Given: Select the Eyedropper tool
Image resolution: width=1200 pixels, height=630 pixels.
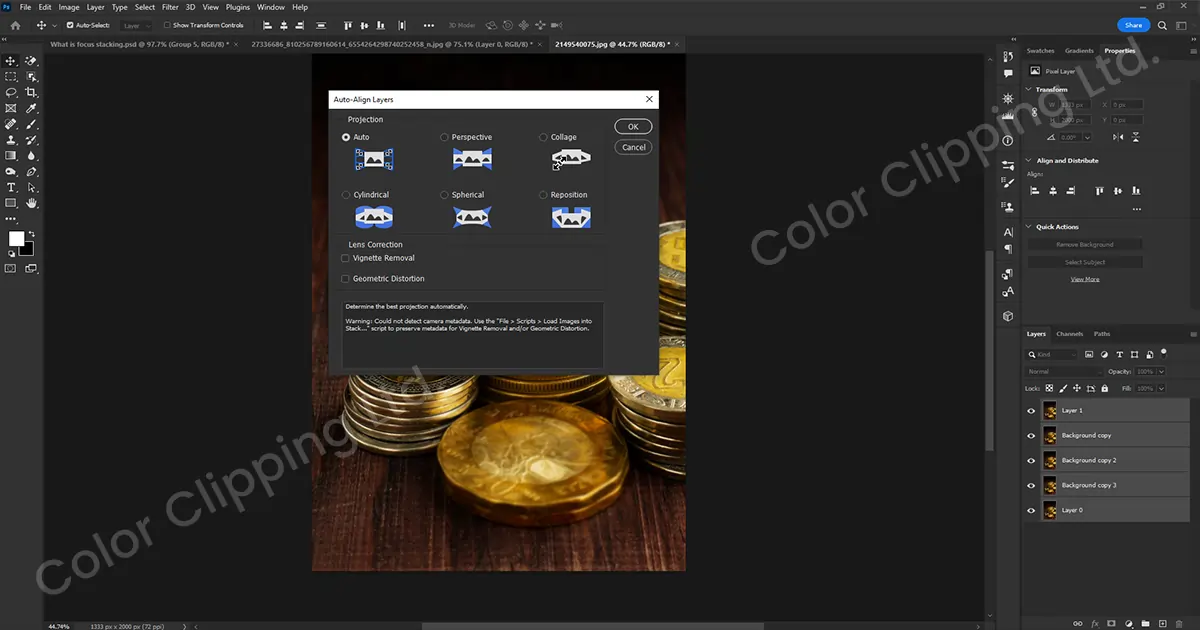Looking at the screenshot, I should pos(32,108).
